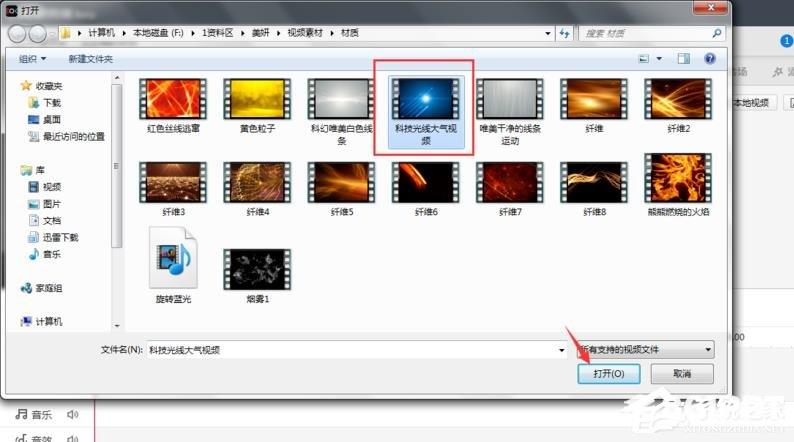Click the Back navigation arrow
Image resolution: width=794 pixels, height=442 pixels.
pyautogui.click(x=17, y=34)
